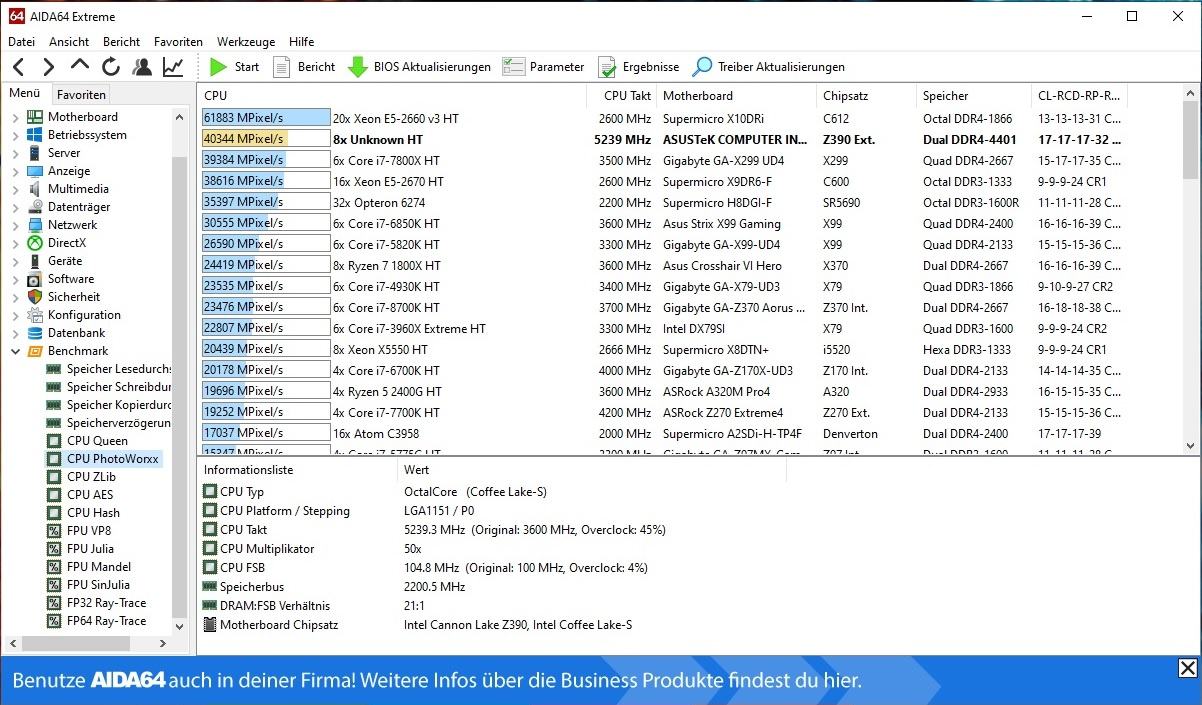
Task: Select the Konfiguration tree node
Action: pos(84,315)
